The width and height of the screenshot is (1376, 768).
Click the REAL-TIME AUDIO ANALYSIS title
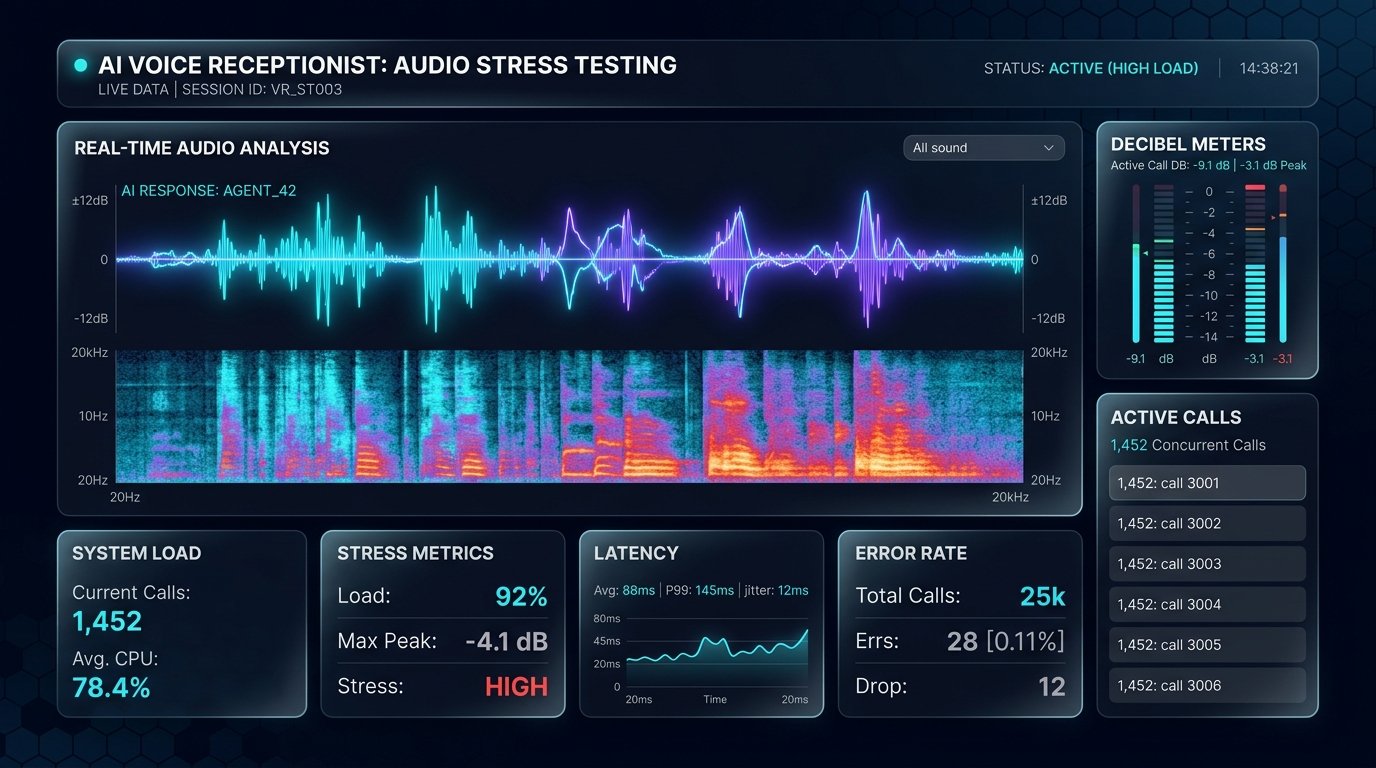pyautogui.click(x=202, y=148)
